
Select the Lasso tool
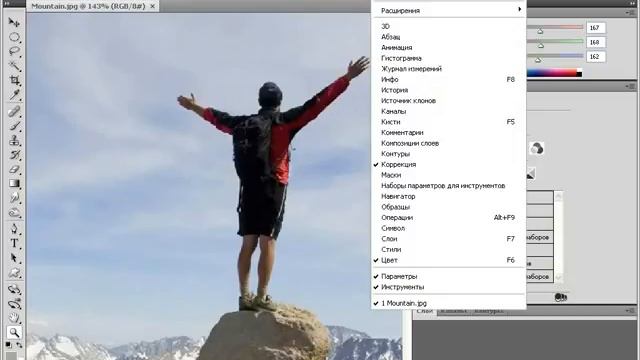pos(14,51)
